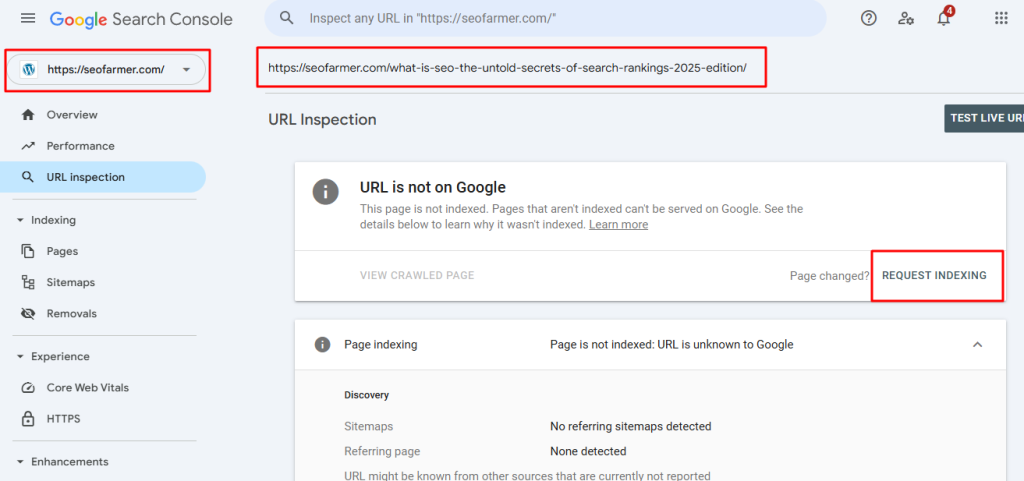Screen dimensions: 1024x481
Task: Click the Referring page label
Action: [382, 452]
